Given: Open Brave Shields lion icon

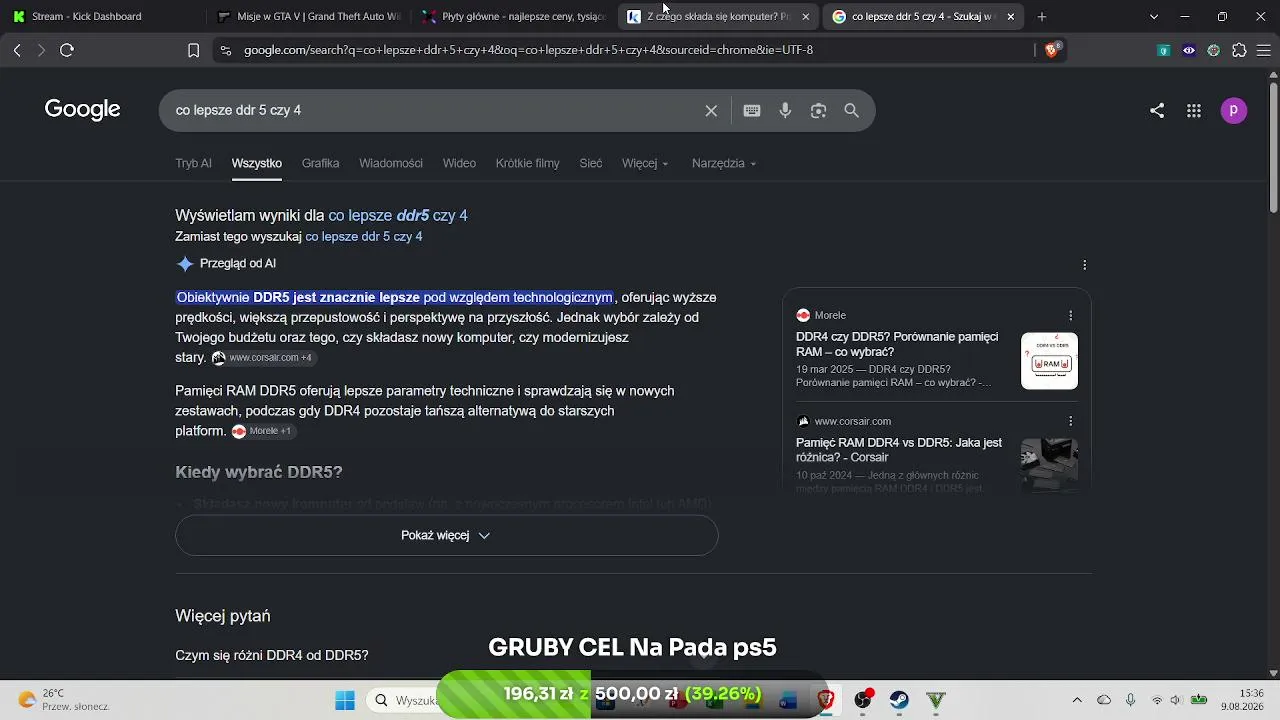Looking at the screenshot, I should [1052, 50].
